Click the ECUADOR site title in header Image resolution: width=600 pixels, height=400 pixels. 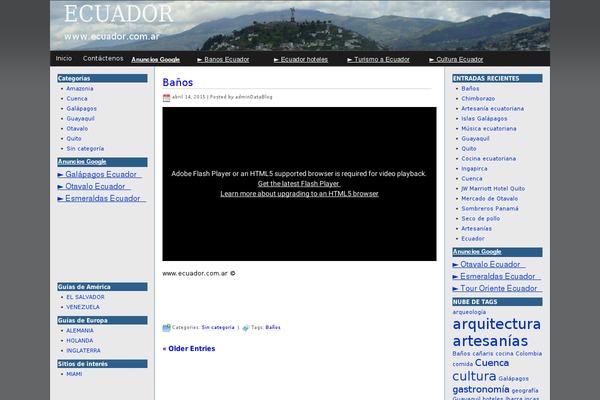(118, 14)
